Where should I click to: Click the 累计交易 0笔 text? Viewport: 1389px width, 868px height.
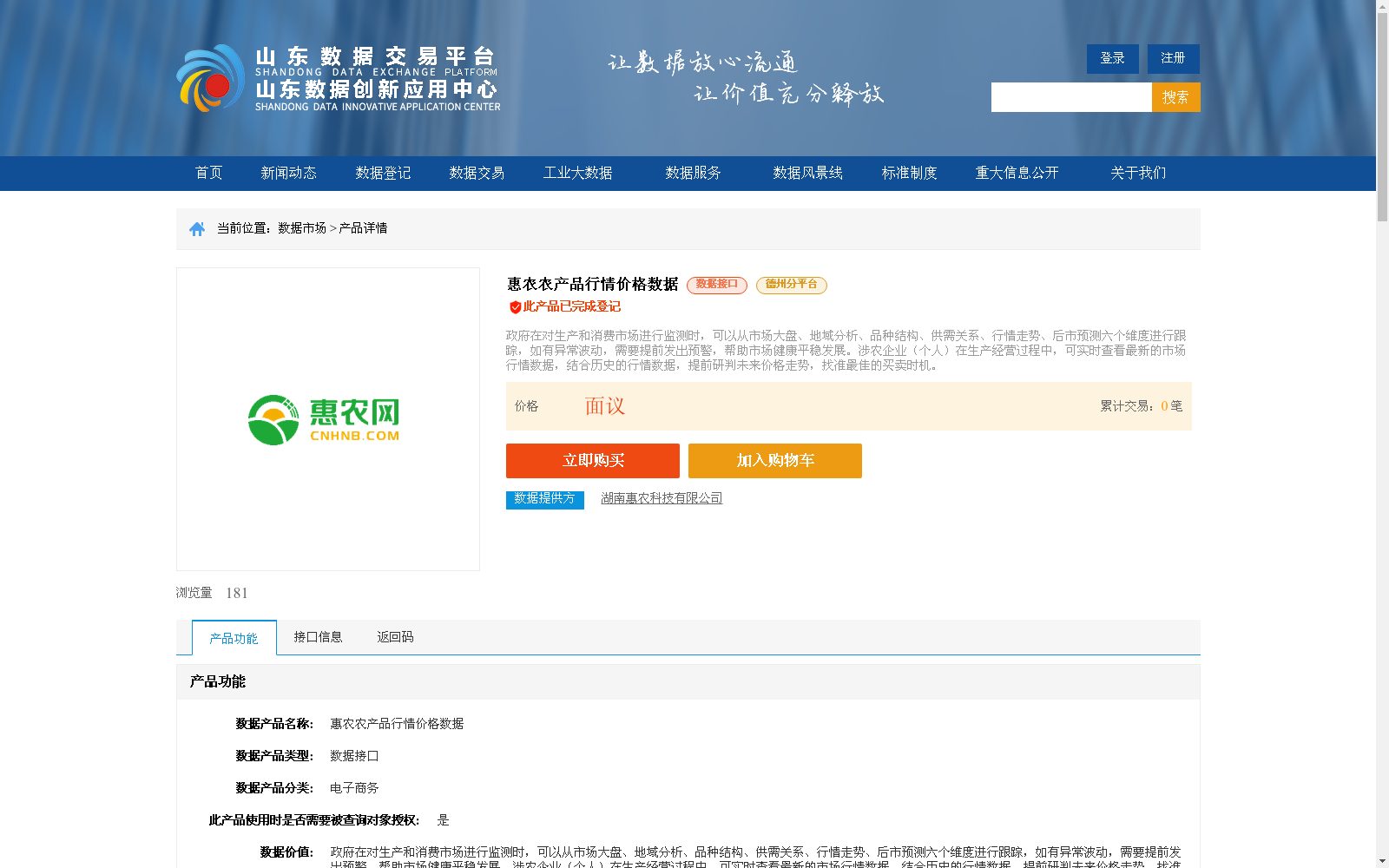(1141, 406)
